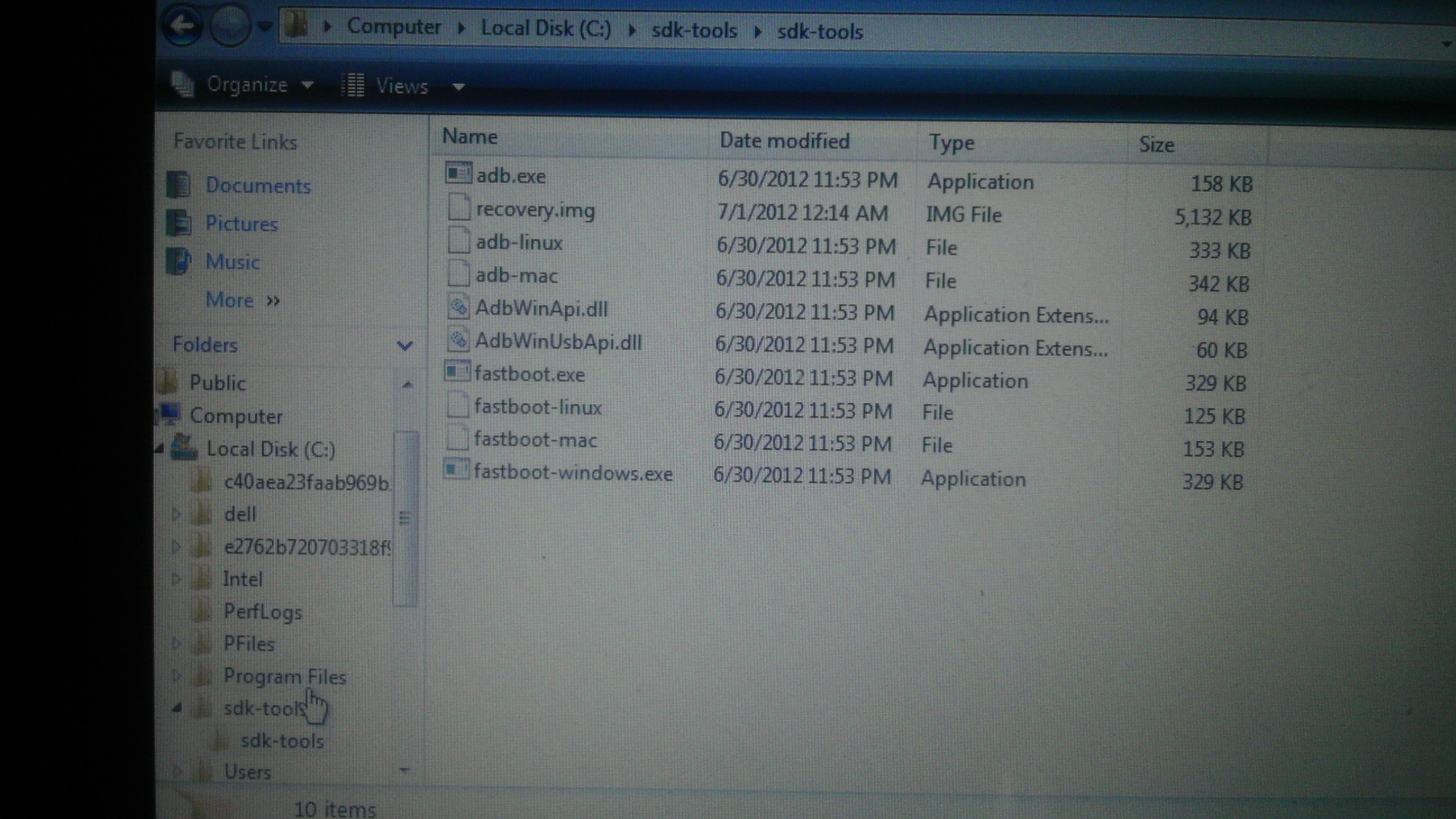Screen dimensions: 1456x819
Task: Click the Music icon in Favorite Links
Action: 178,261
